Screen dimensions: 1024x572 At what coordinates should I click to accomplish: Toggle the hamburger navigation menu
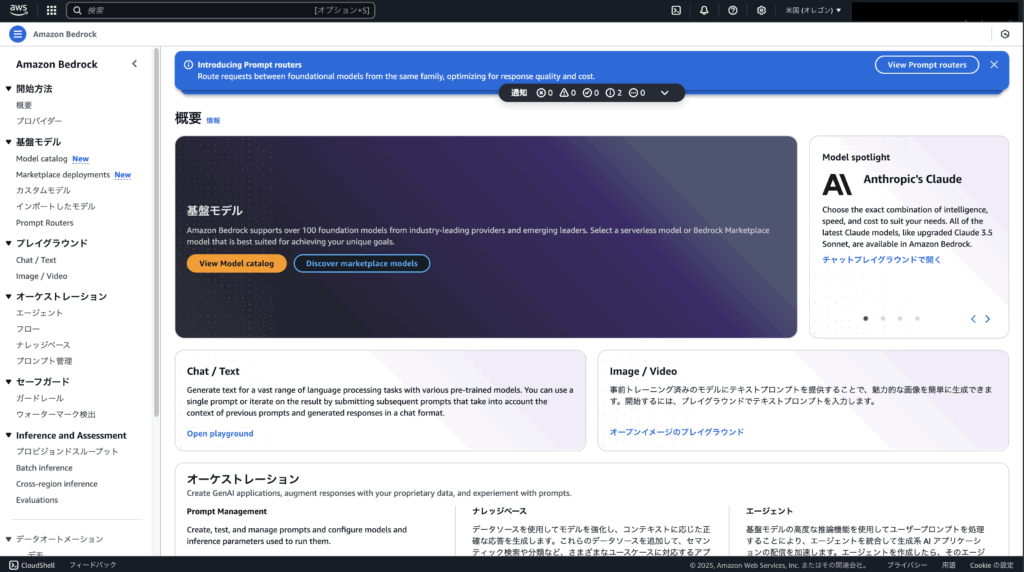click(17, 34)
